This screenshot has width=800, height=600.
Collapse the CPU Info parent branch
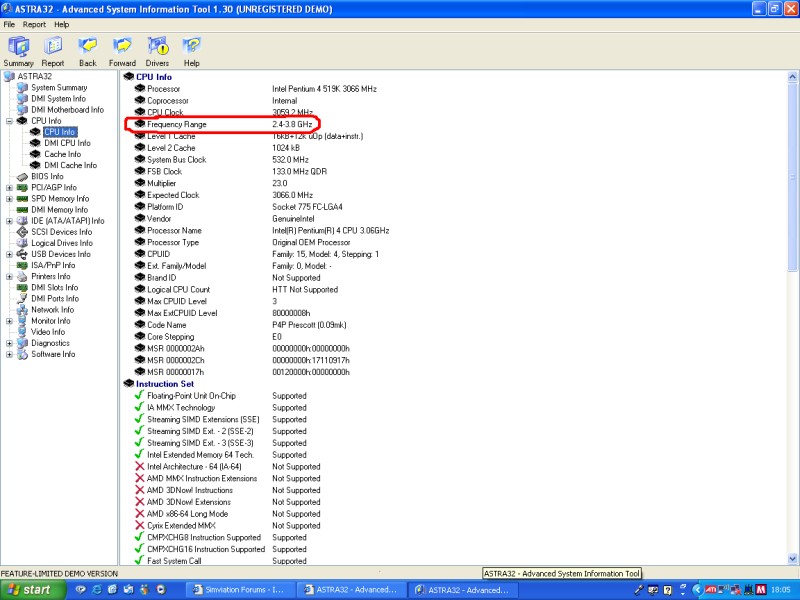(9, 121)
